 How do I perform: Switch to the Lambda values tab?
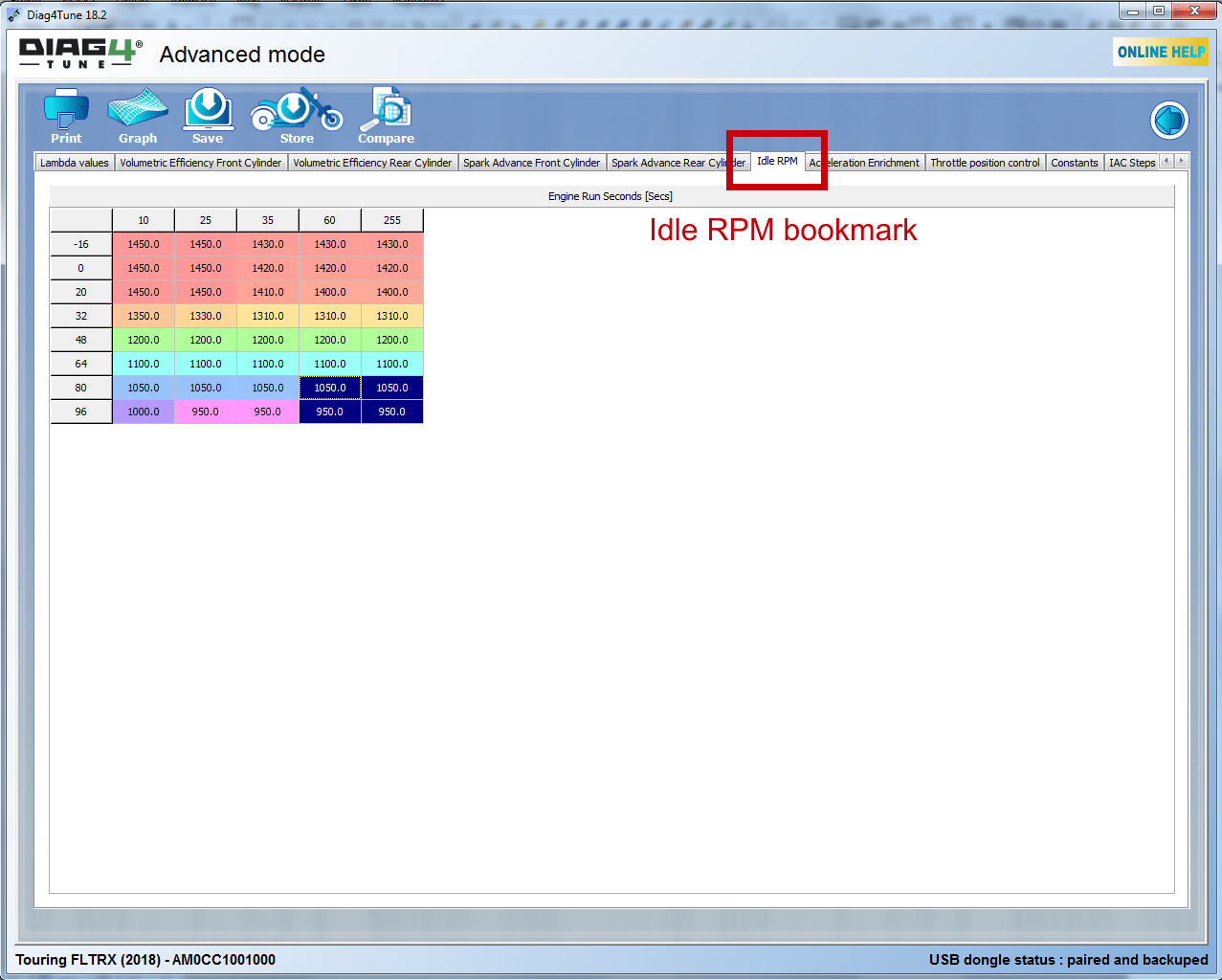[x=74, y=162]
